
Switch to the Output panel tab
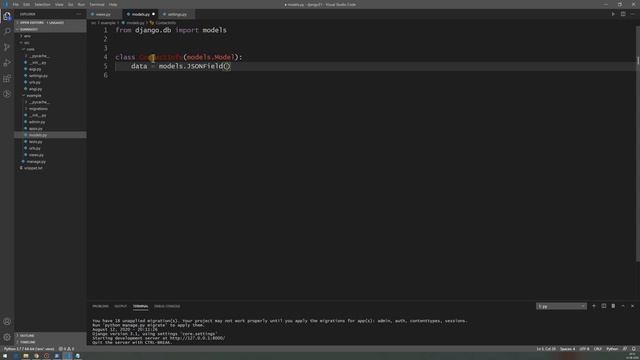pyautogui.click(x=120, y=306)
